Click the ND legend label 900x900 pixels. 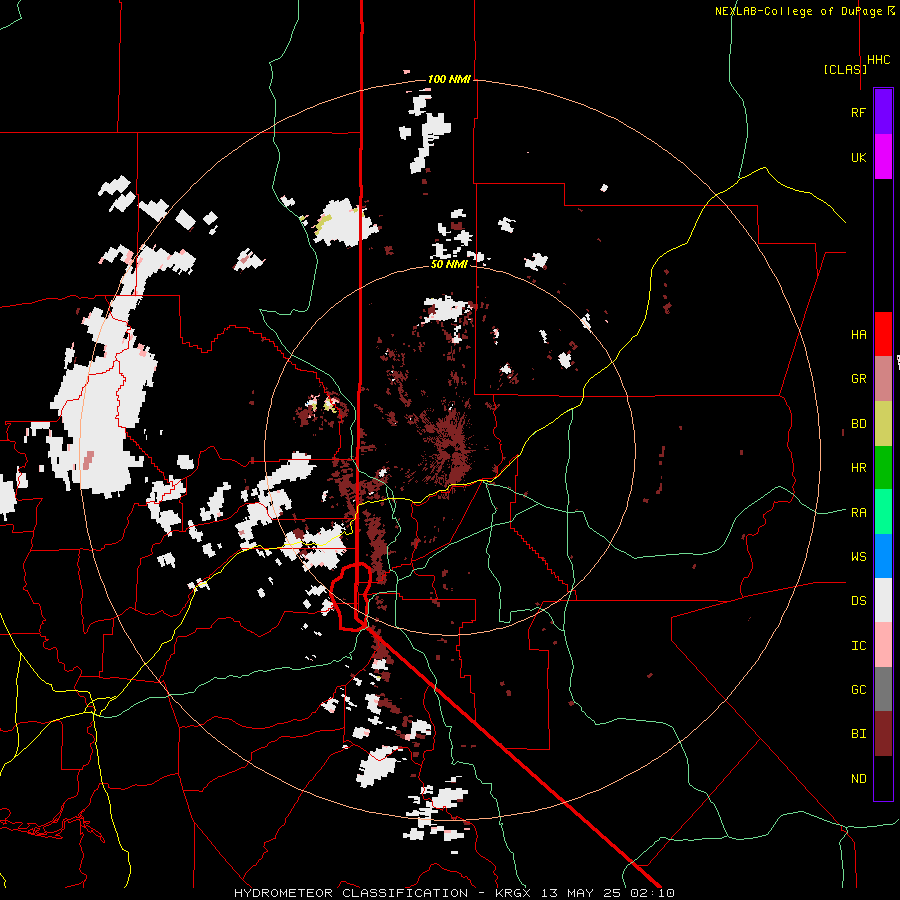coord(858,778)
